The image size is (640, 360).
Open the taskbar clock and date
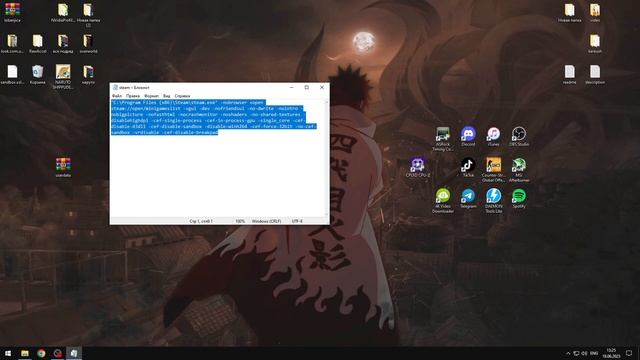[x=611, y=353]
